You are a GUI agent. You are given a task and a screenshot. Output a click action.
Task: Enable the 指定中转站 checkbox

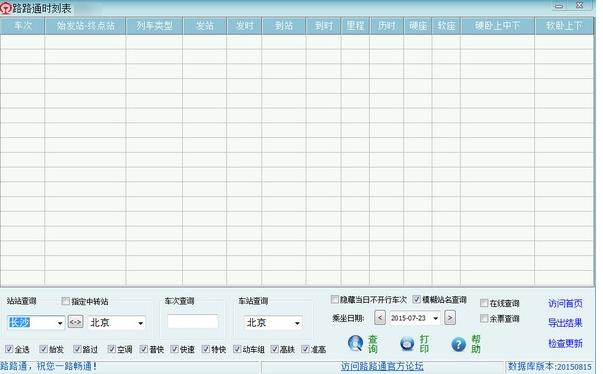[x=65, y=301]
